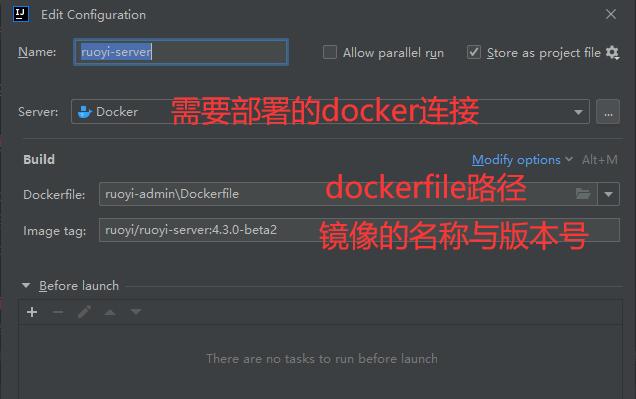Viewport: 636px width, 399px height.
Task: Remove selected before launch task with minus
Action: pyautogui.click(x=58, y=312)
